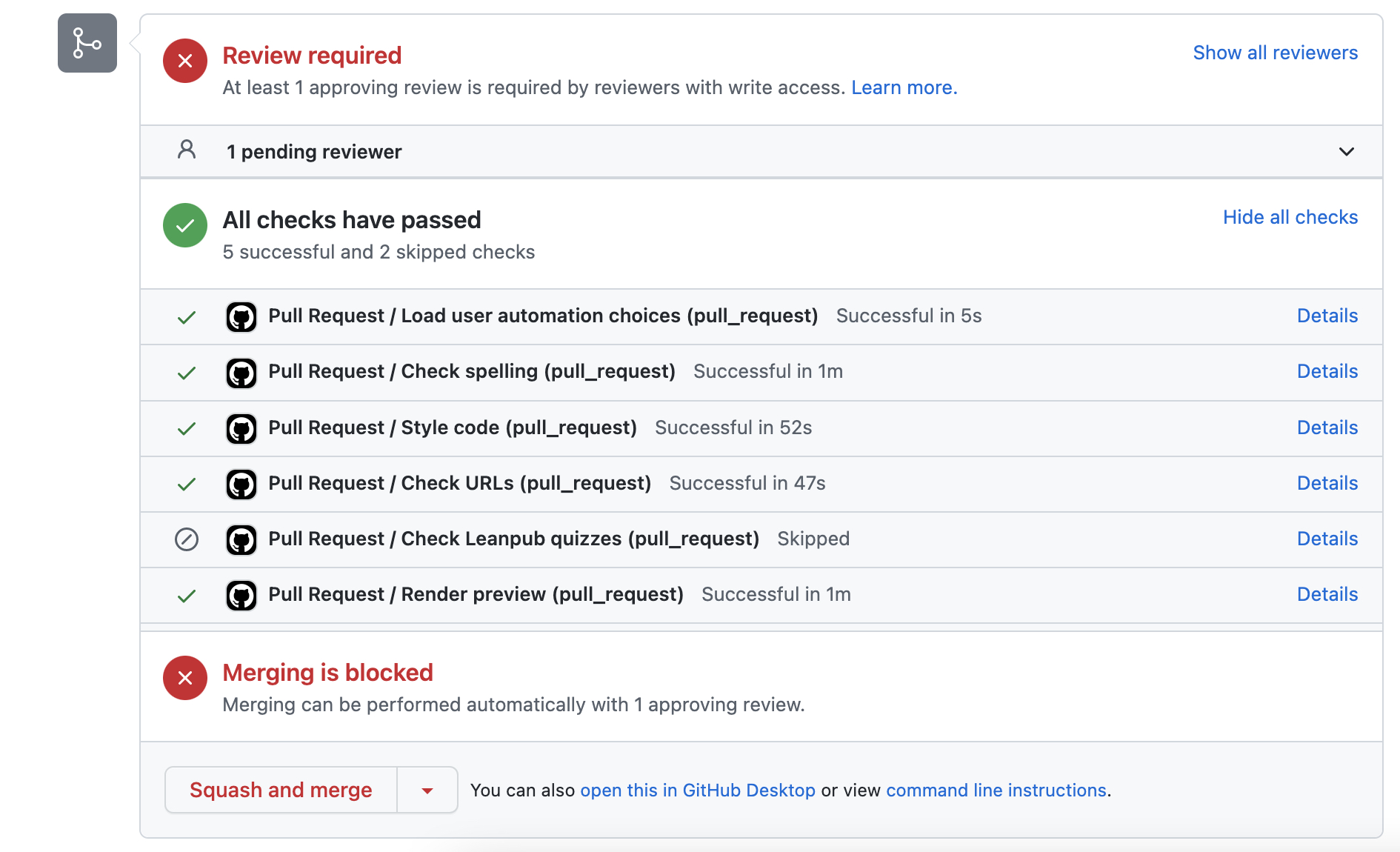Image resolution: width=1400 pixels, height=852 pixels.
Task: Click GitHub avatar on Check spelling row
Action: [x=241, y=373]
